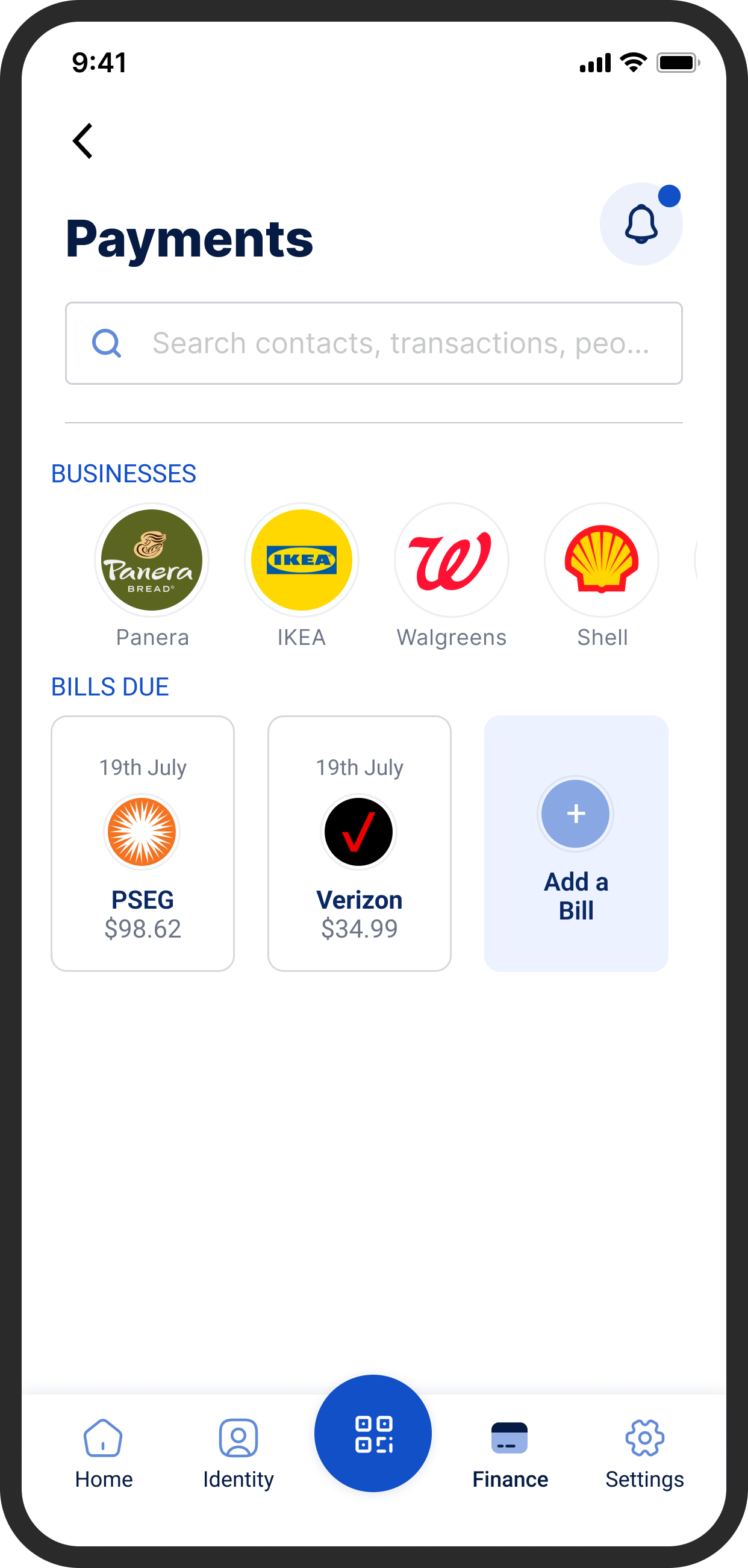748x1568 pixels.
Task: Open notifications via the bell icon
Action: (x=641, y=224)
